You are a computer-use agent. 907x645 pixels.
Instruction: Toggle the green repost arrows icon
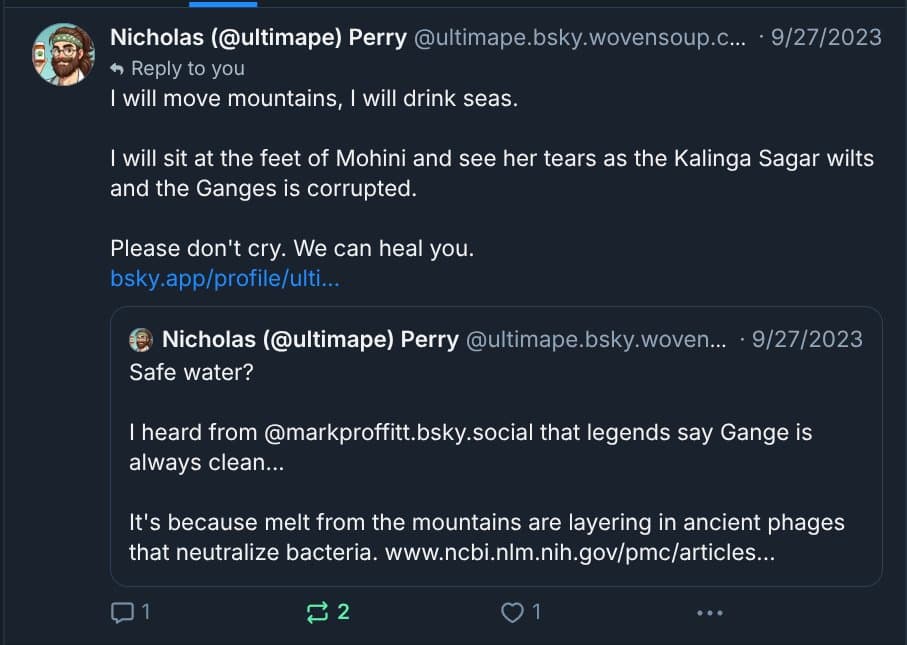click(x=317, y=612)
